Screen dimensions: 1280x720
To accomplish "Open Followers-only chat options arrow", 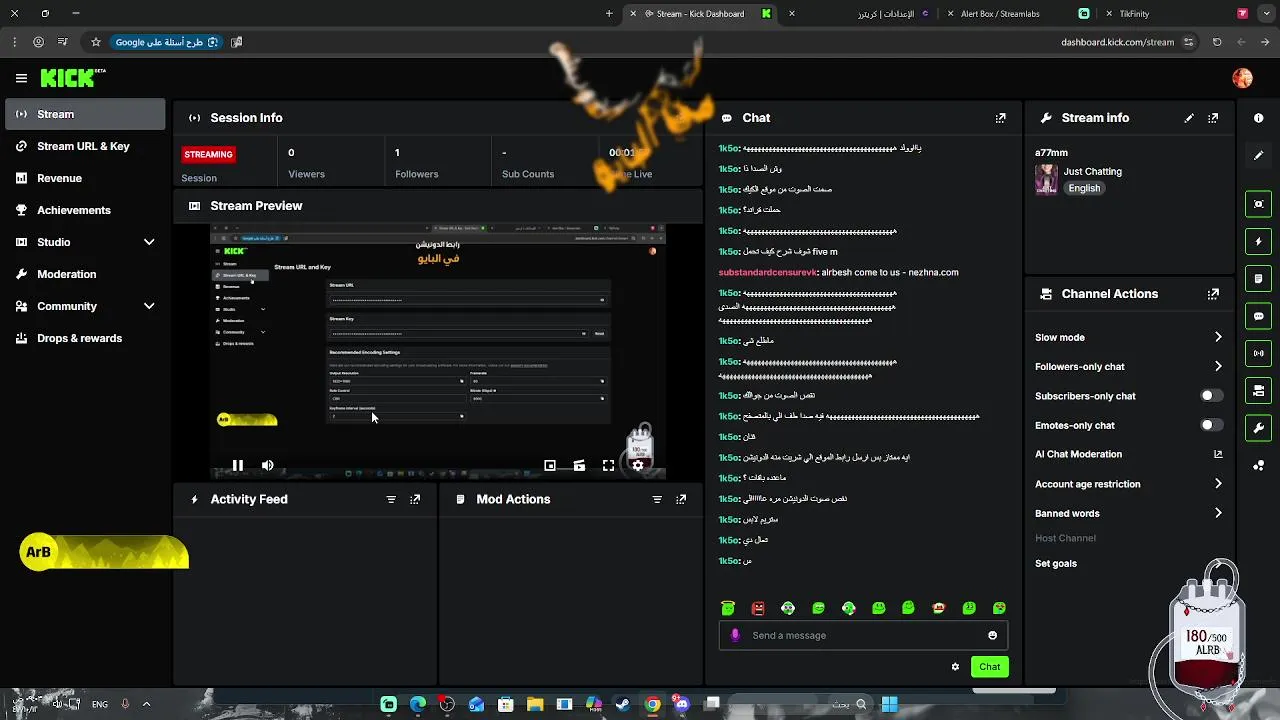I will tap(1217, 366).
